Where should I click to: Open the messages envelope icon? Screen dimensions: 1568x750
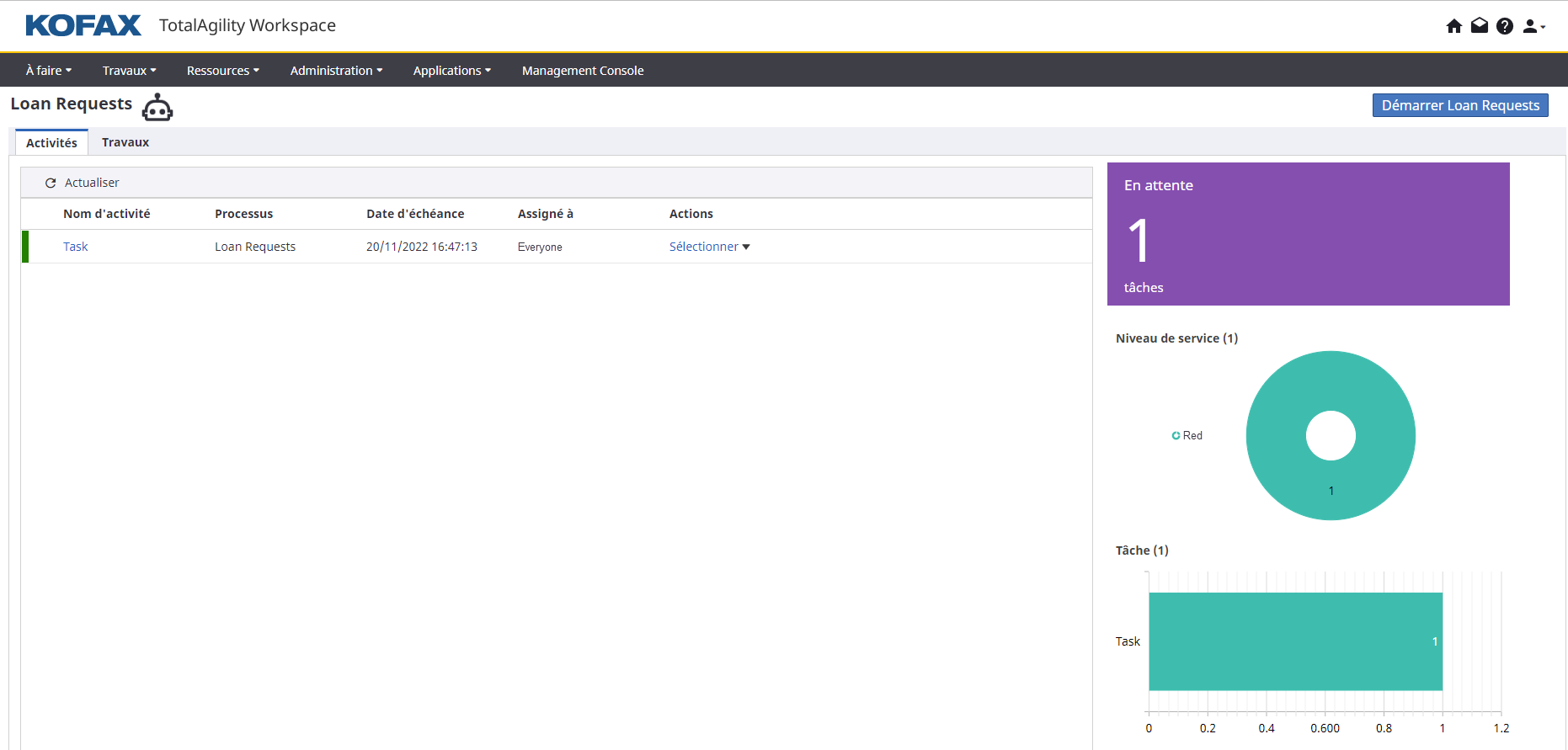pyautogui.click(x=1479, y=26)
